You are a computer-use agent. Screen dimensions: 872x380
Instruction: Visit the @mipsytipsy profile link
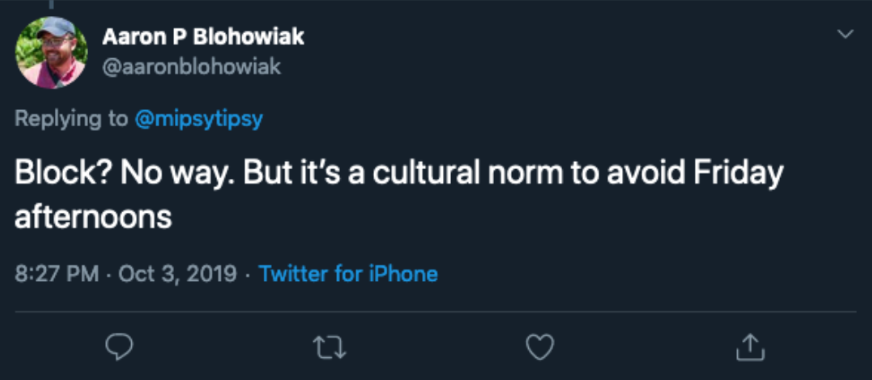(199, 119)
